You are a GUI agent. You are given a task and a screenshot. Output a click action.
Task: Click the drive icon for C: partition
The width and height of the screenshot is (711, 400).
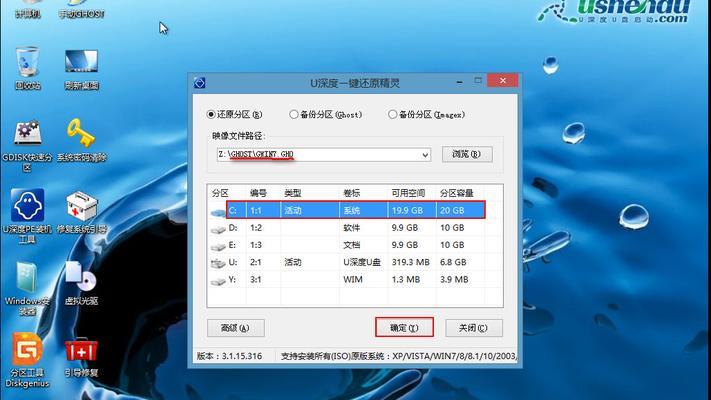tap(218, 211)
